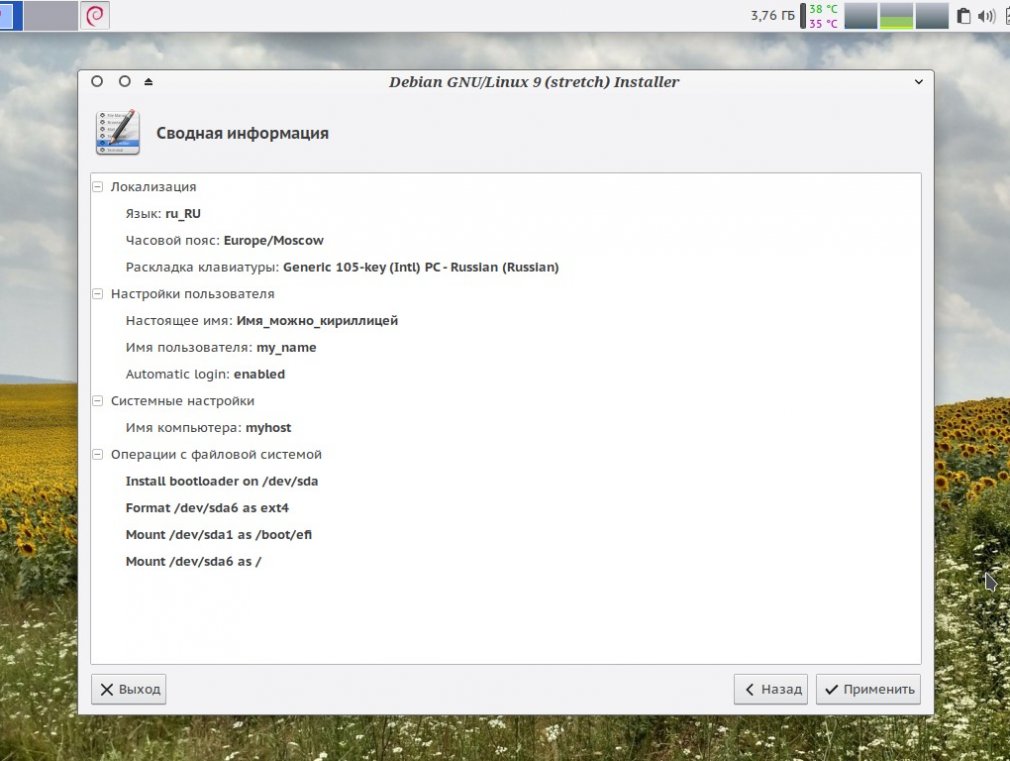Collapse the Настройки пользователя section
Screen dimensions: 1010x761
click(x=97, y=294)
